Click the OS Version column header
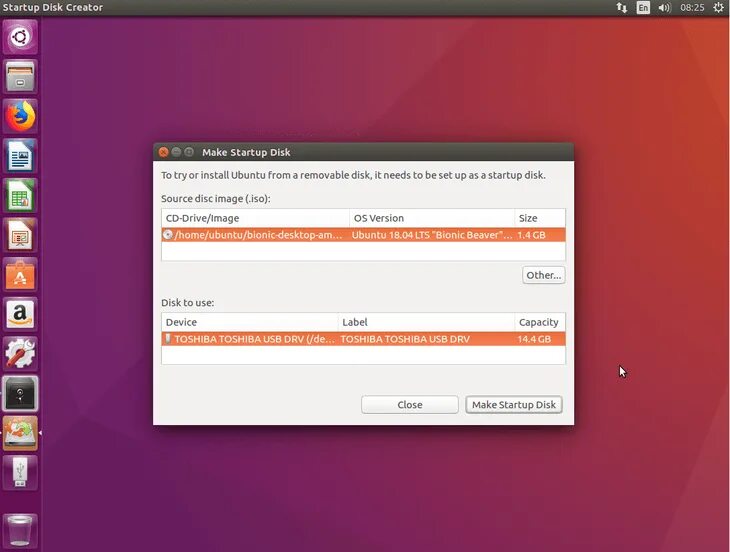Viewport: 730px width, 552px height. click(x=432, y=218)
